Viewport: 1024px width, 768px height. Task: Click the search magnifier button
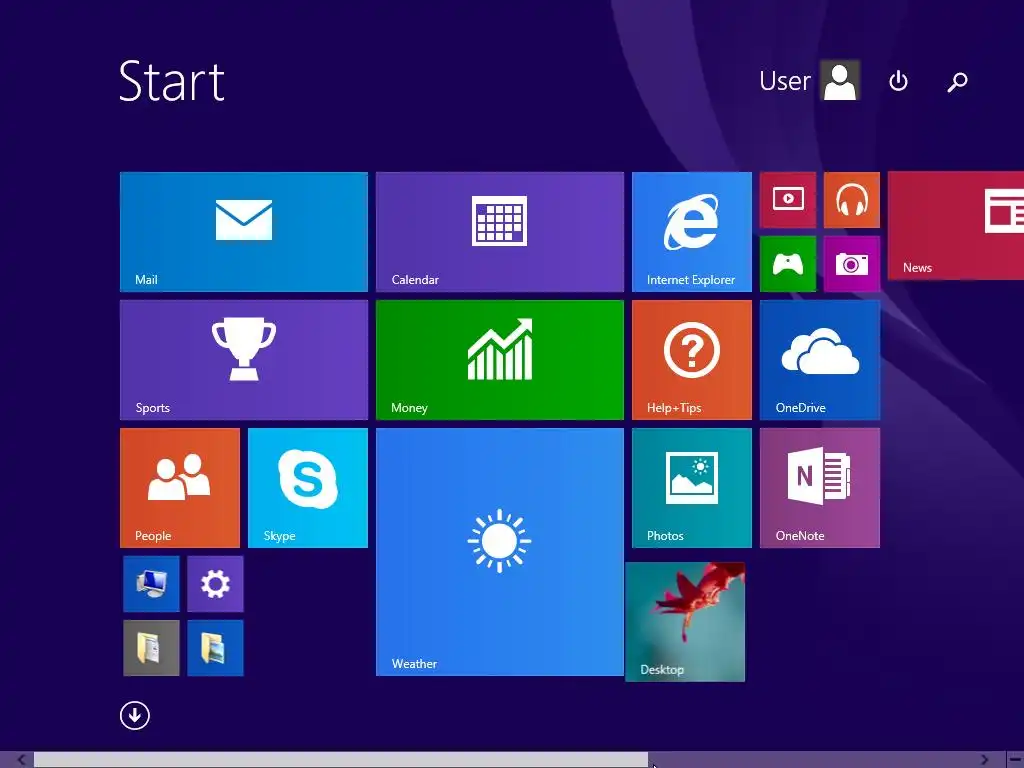tap(957, 82)
